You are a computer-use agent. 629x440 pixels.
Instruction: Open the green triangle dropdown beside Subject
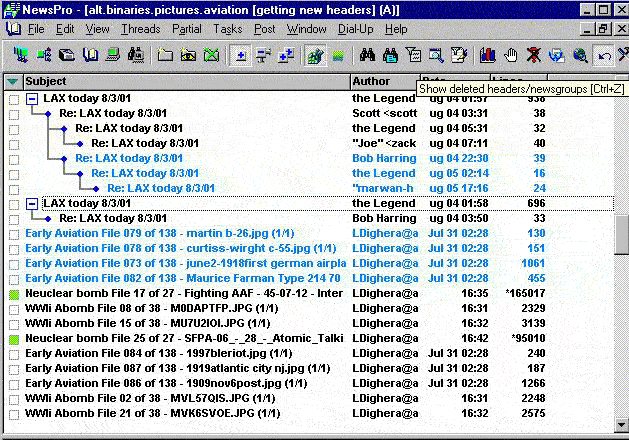tap(12, 81)
